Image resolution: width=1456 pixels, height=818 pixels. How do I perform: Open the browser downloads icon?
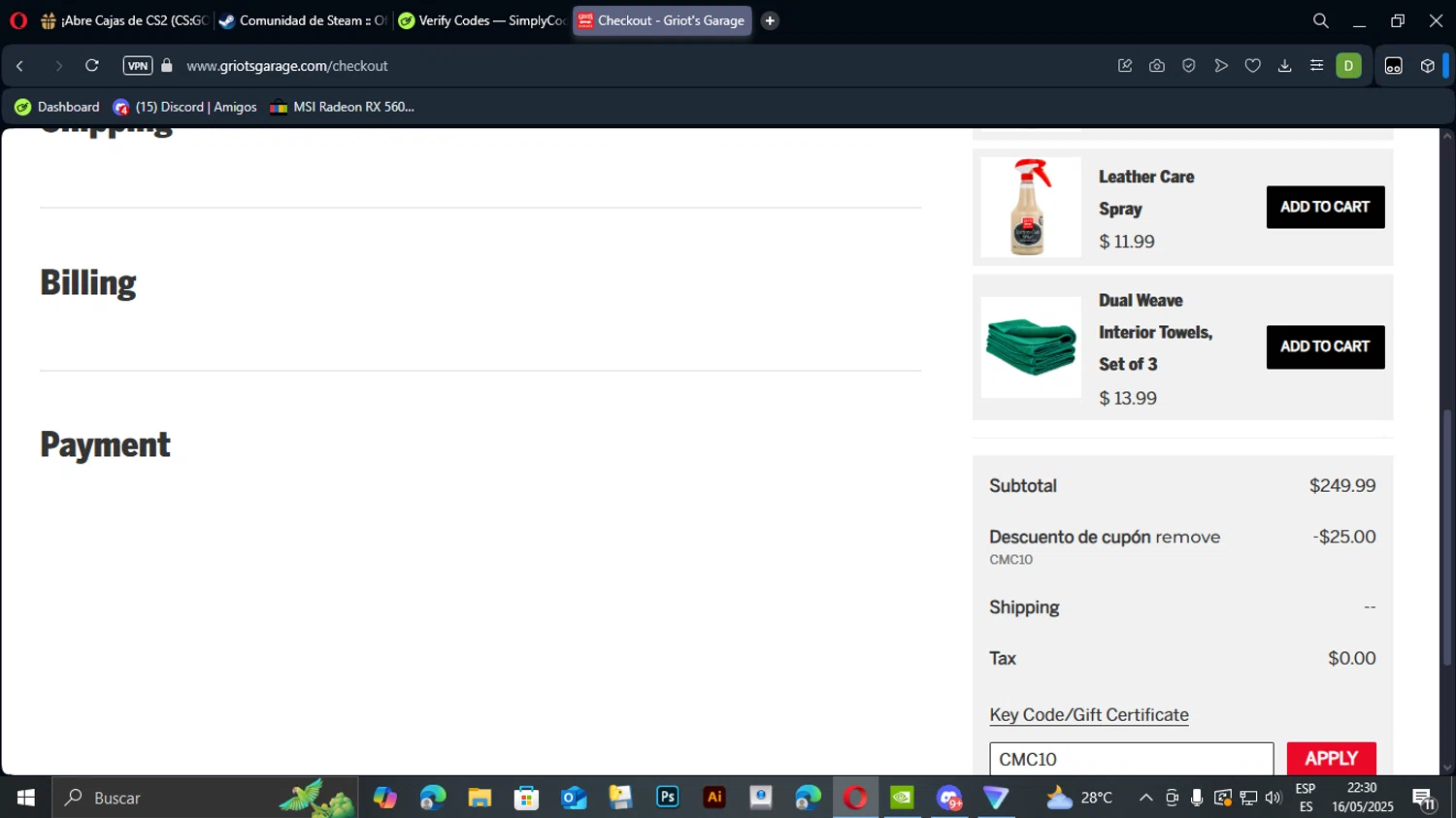(1285, 66)
